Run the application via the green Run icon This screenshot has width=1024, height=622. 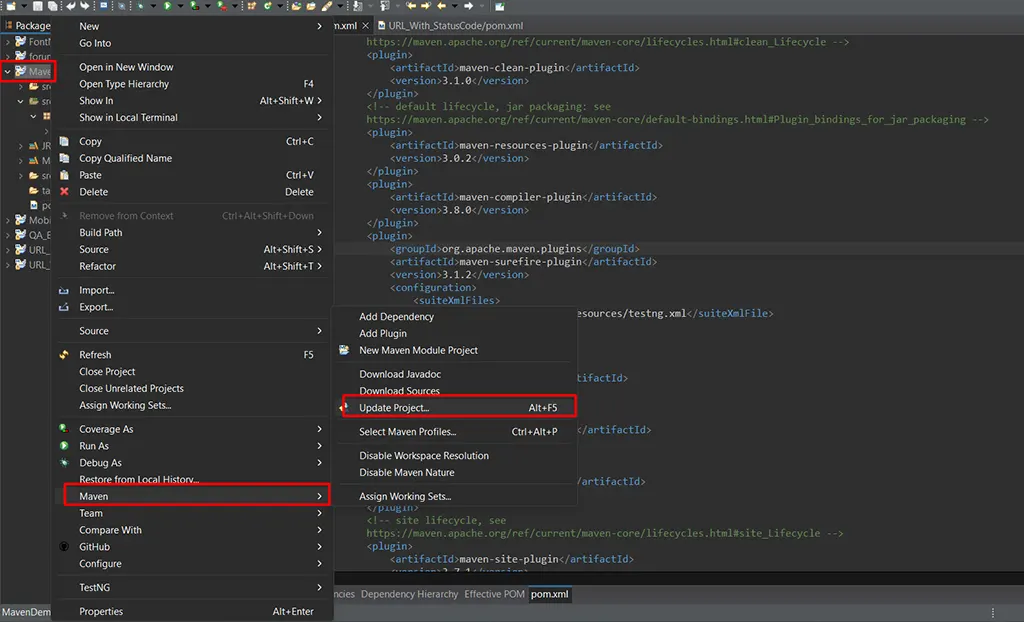[168, 7]
